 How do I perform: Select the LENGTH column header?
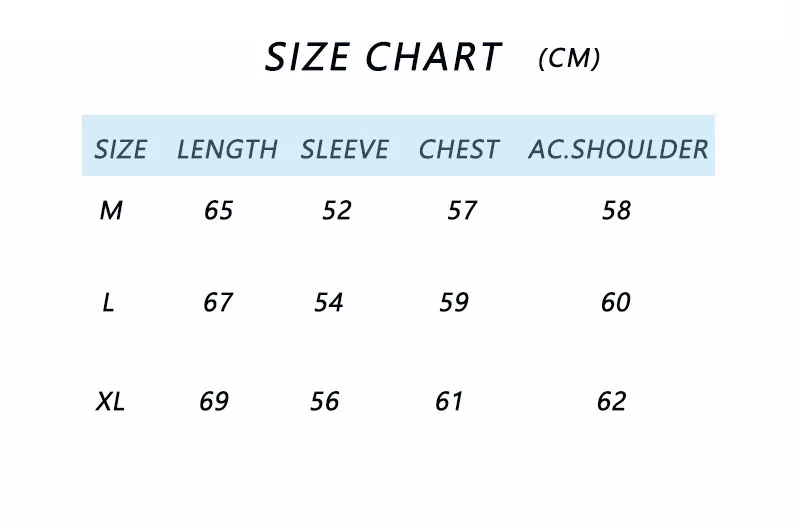click(227, 149)
